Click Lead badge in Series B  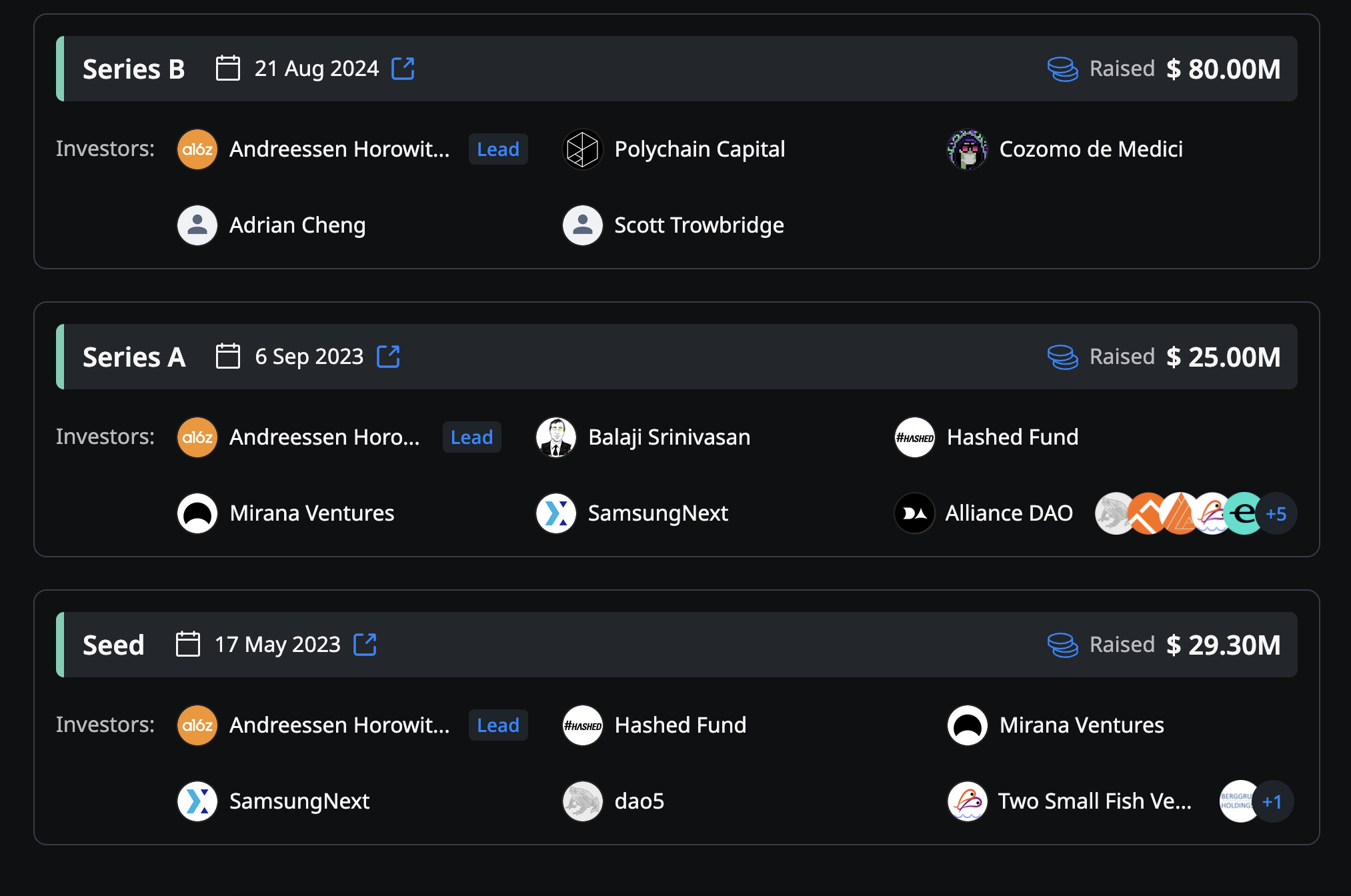(497, 149)
